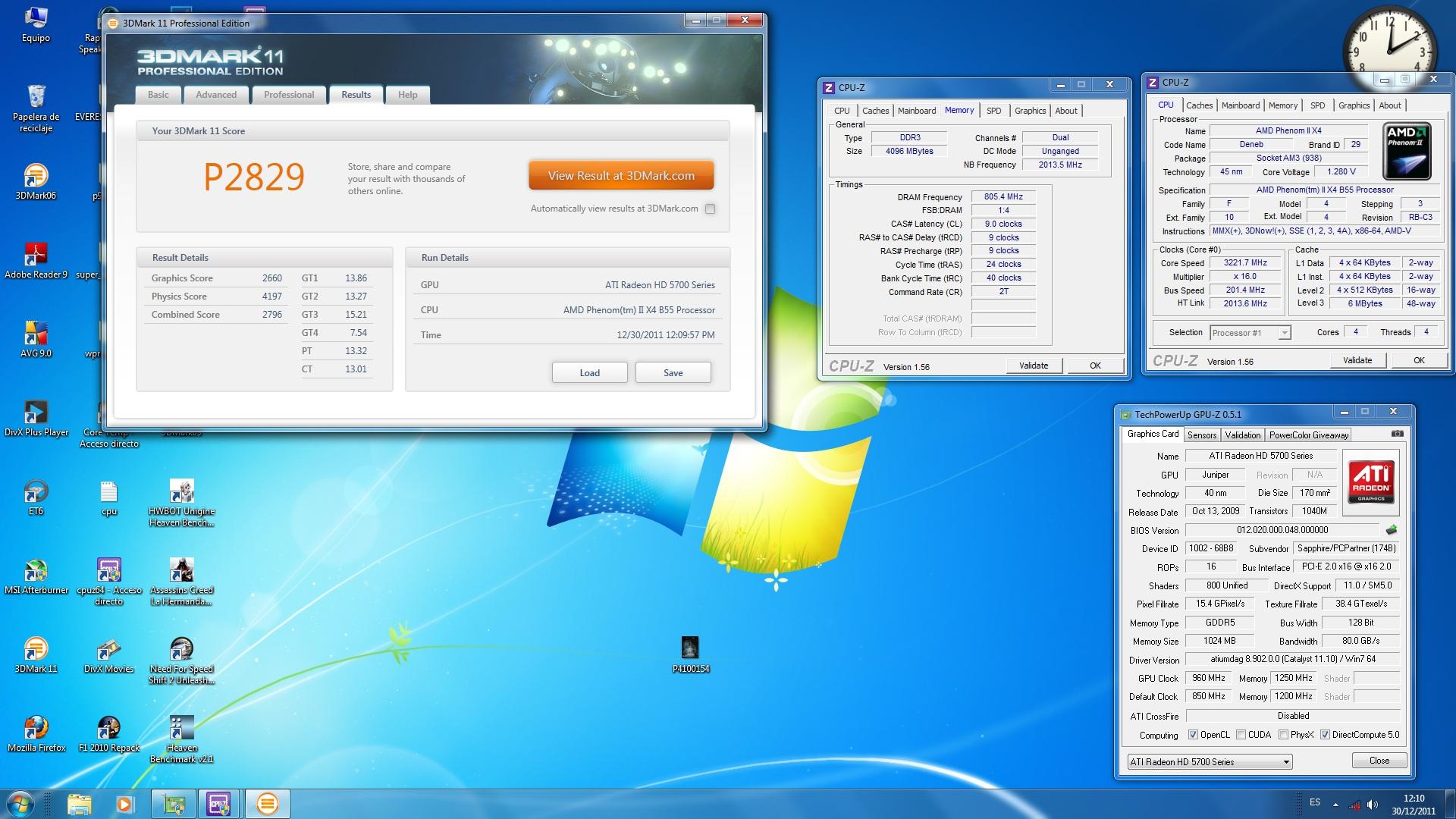Switch to Advanced tab in 3DMark 11
Viewport: 1456px width, 819px height.
tap(216, 95)
